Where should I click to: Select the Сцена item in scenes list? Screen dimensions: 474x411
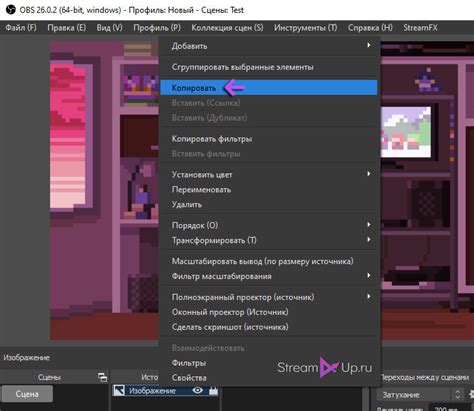pyautogui.click(x=27, y=394)
